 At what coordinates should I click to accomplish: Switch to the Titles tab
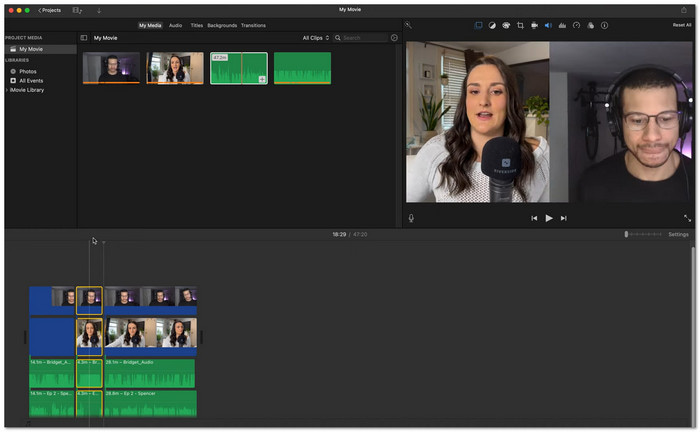197,25
